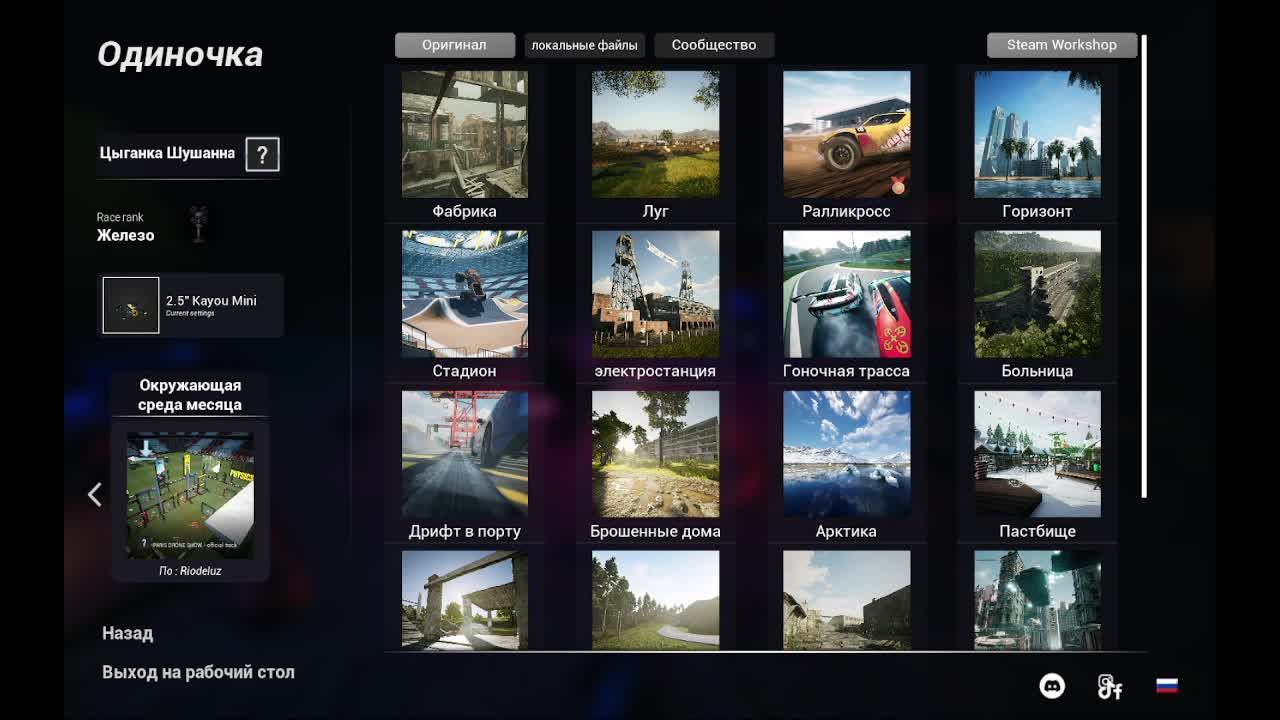Click Выход на рабочий стол

[x=198, y=672]
